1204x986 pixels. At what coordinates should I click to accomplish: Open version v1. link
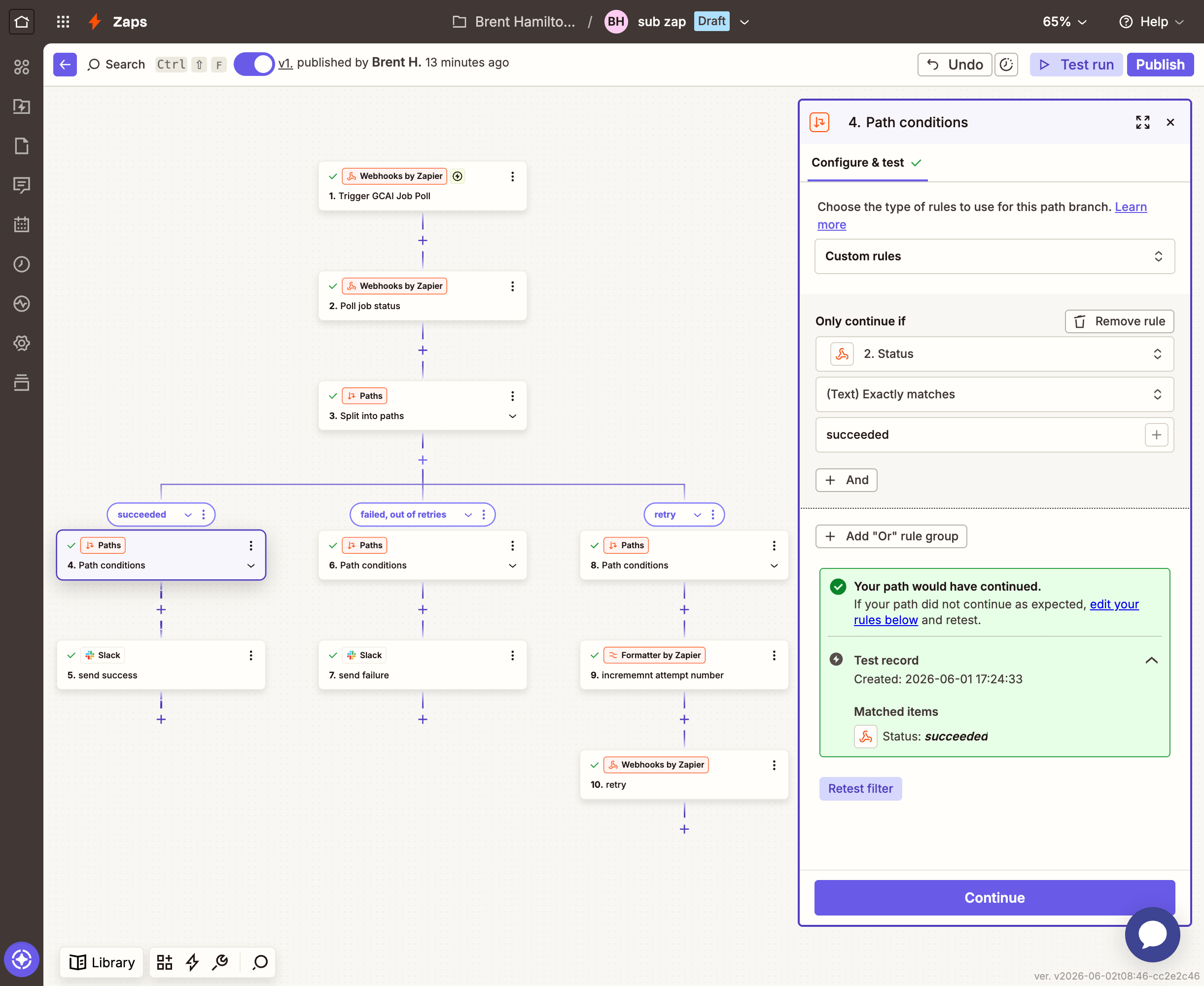tap(285, 63)
